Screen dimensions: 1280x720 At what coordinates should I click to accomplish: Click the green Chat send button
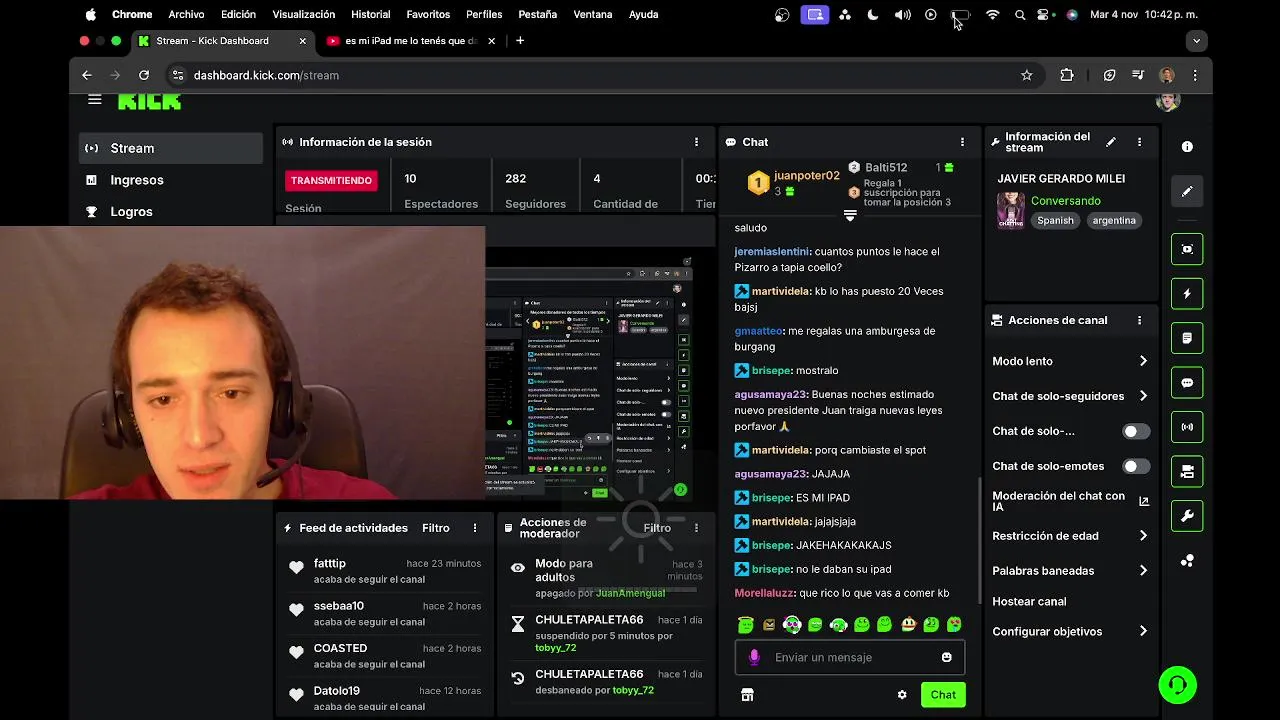943,695
